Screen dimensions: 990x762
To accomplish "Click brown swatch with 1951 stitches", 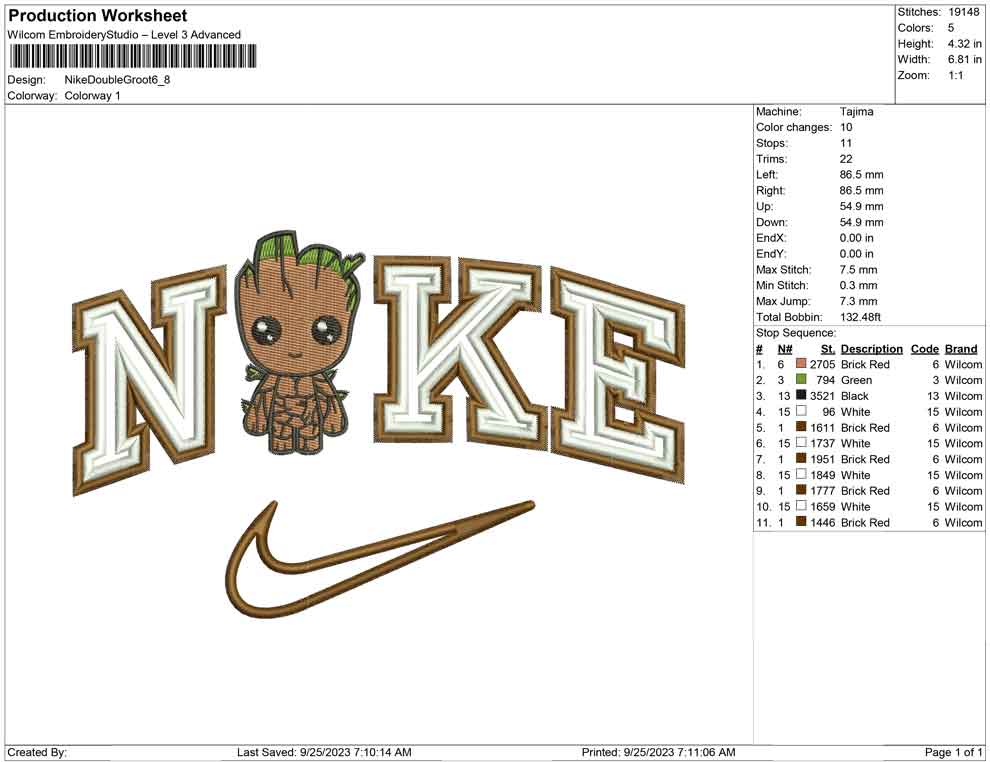I will [801, 458].
